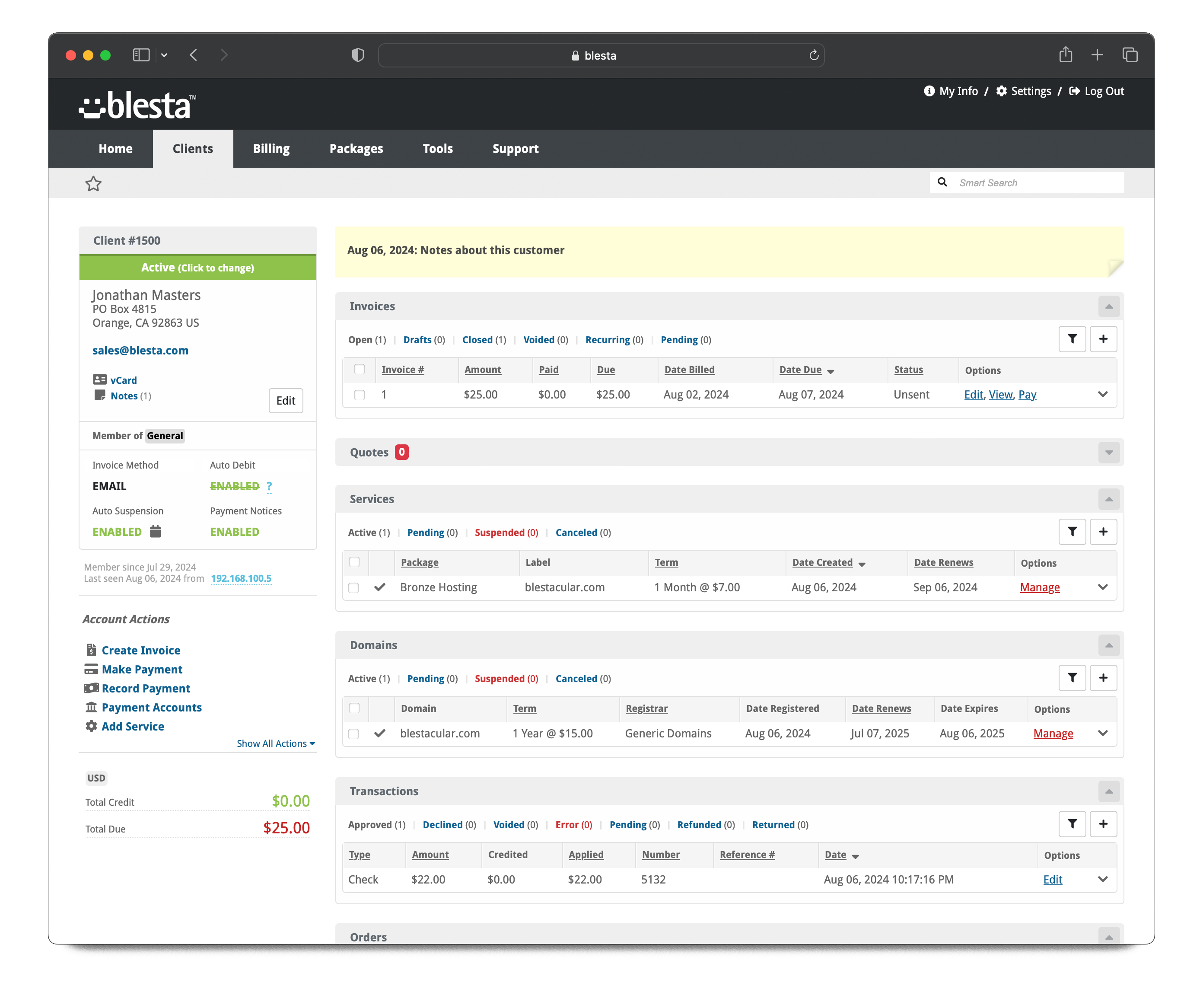Image resolution: width=1203 pixels, height=1008 pixels.
Task: Show Closed invoices tab
Action: coord(484,340)
